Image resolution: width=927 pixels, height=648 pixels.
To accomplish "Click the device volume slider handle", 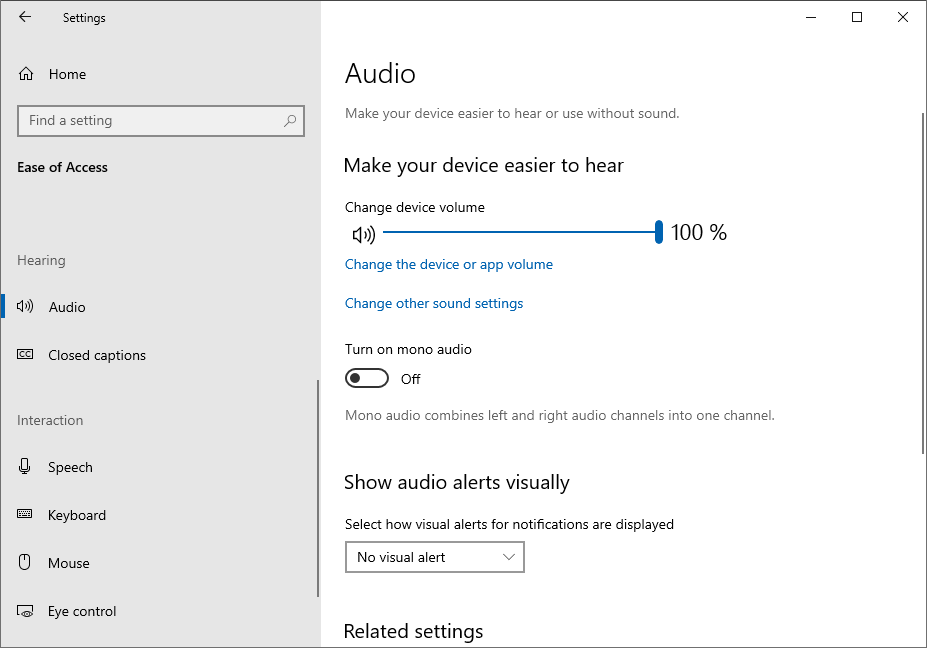I will (x=659, y=232).
